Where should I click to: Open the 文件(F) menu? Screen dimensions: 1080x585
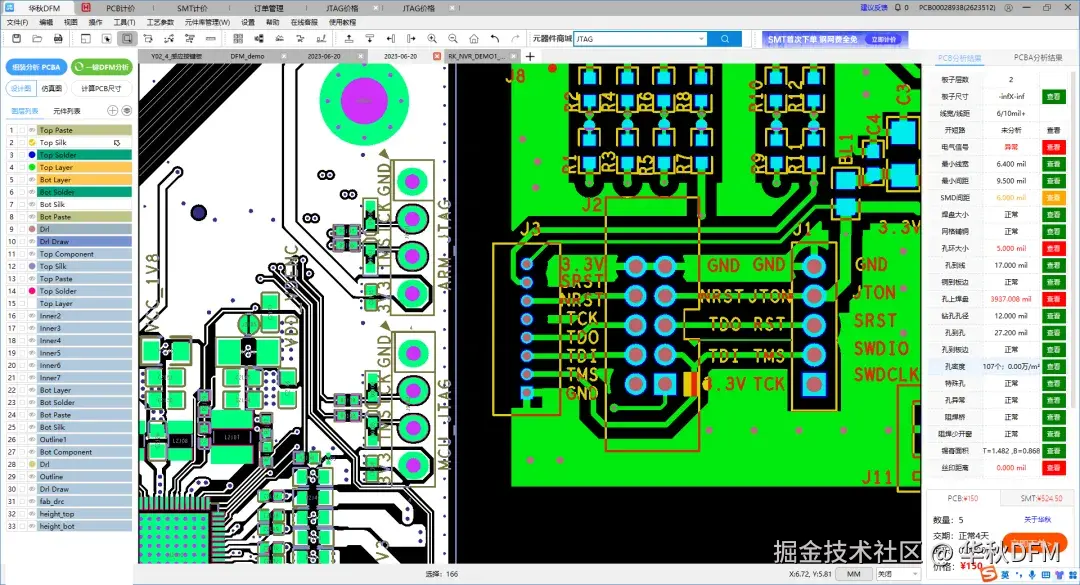[x=17, y=23]
